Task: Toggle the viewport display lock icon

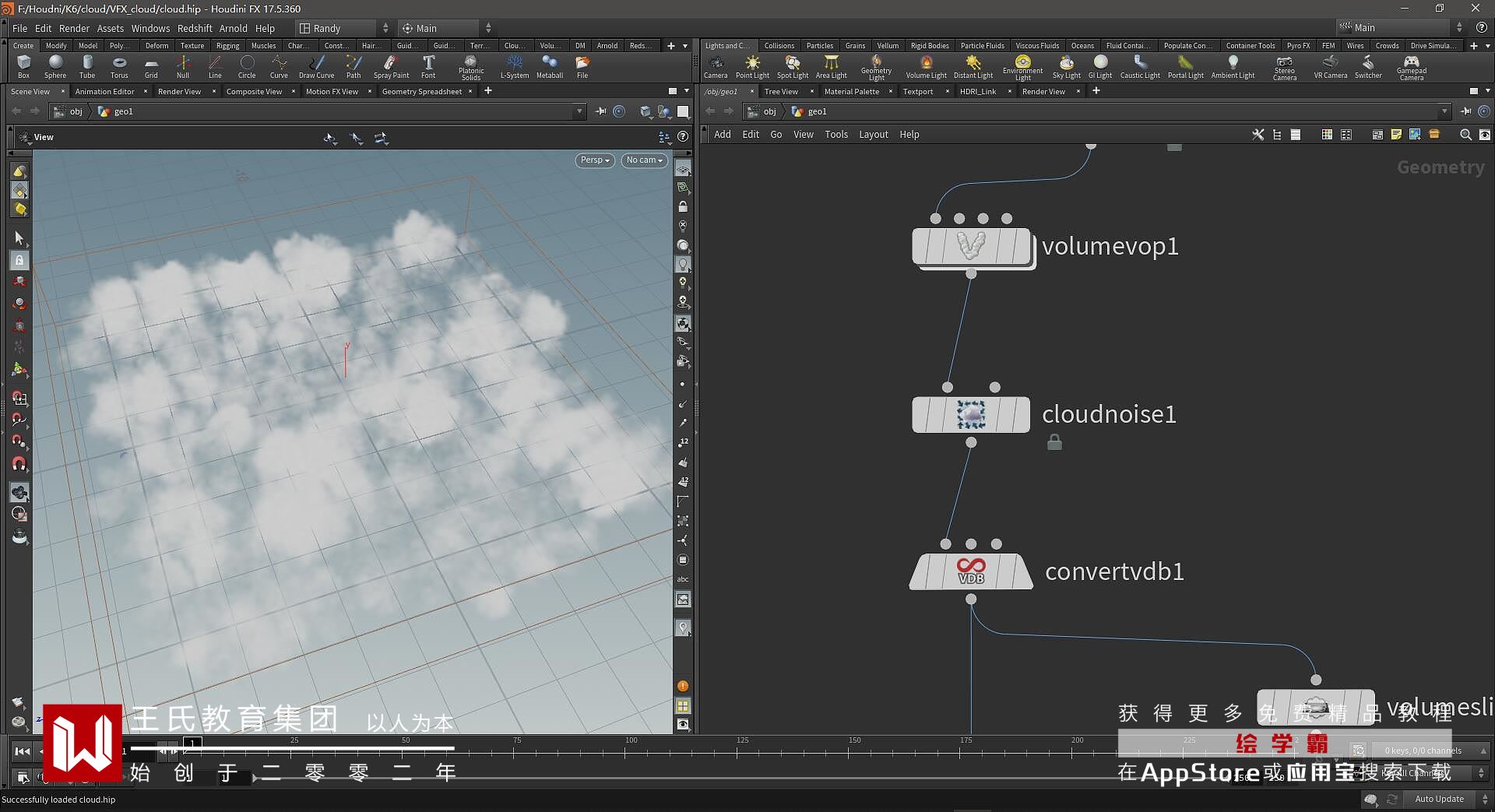Action: pyautogui.click(x=683, y=207)
